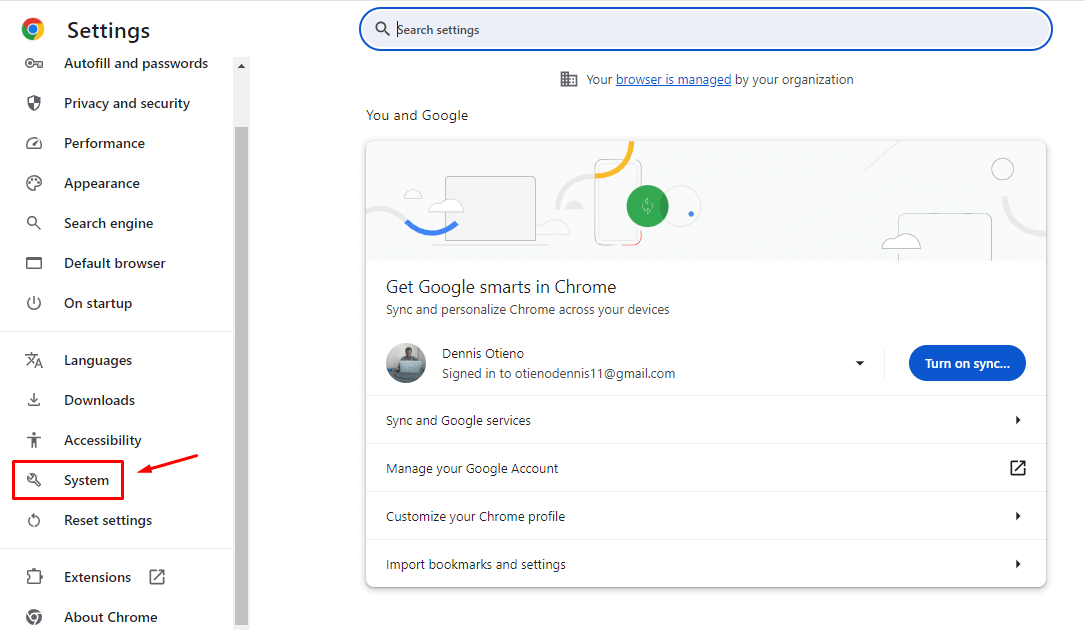This screenshot has height=630, width=1085.
Task: Click the Languages translate icon
Action: point(34,360)
